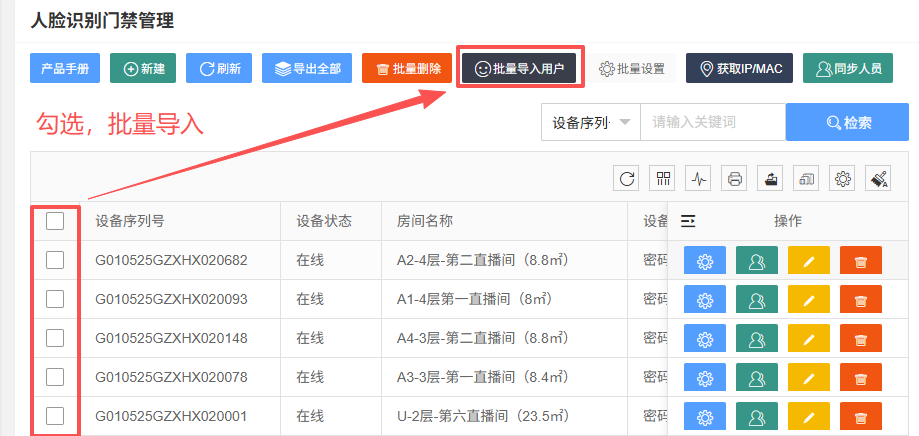Open settings for device G010525GZXHX020093
The image size is (919, 436).
coord(704,299)
